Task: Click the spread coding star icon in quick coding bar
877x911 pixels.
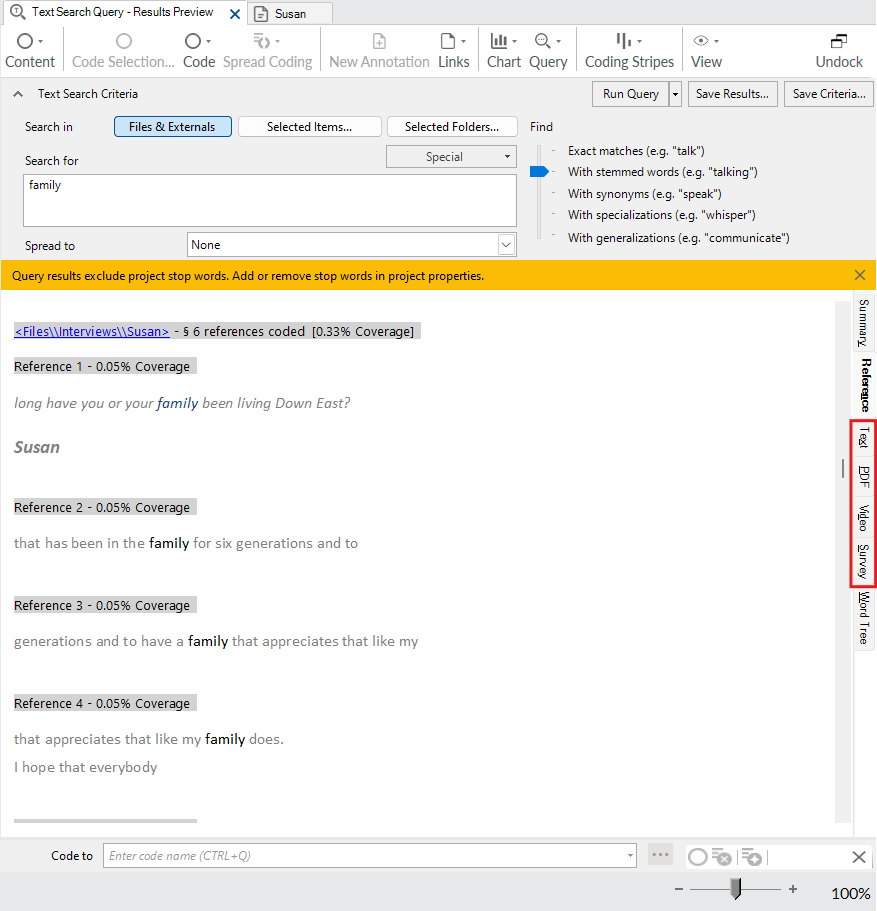Action: click(751, 857)
